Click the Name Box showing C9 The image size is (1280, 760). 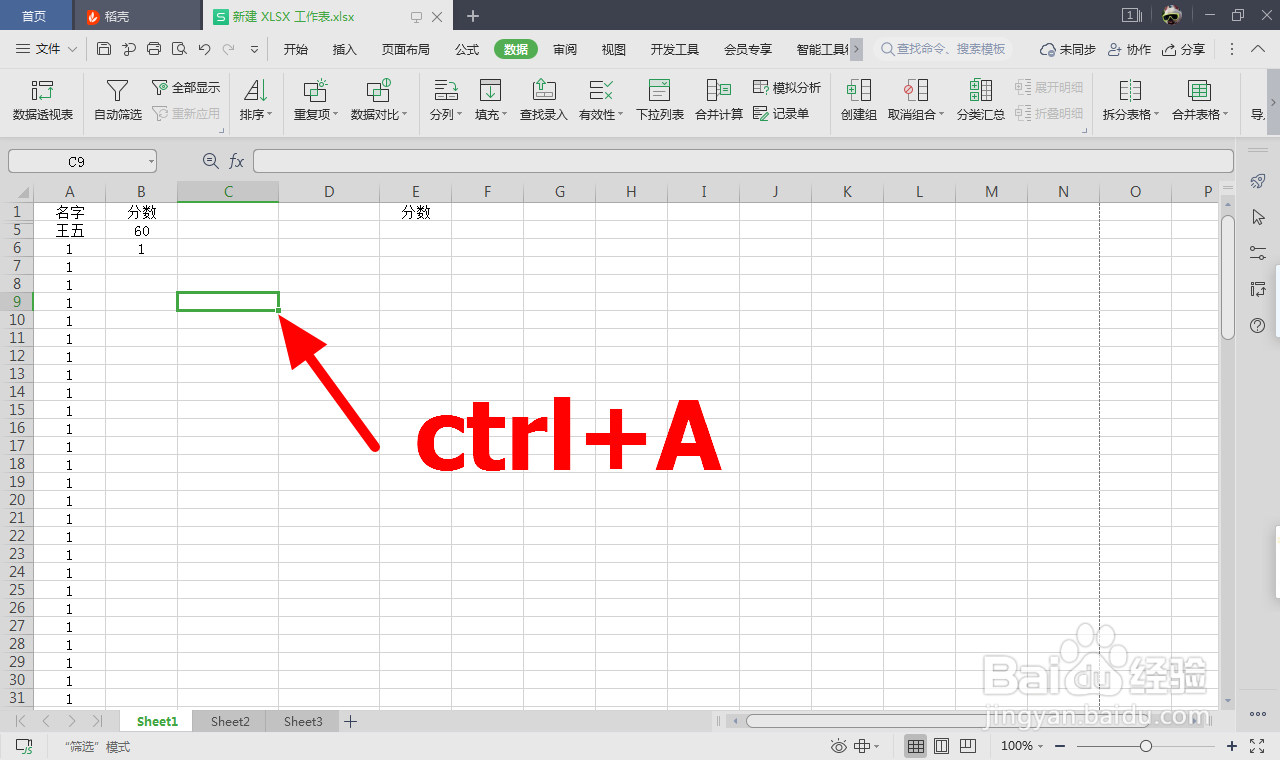point(75,160)
